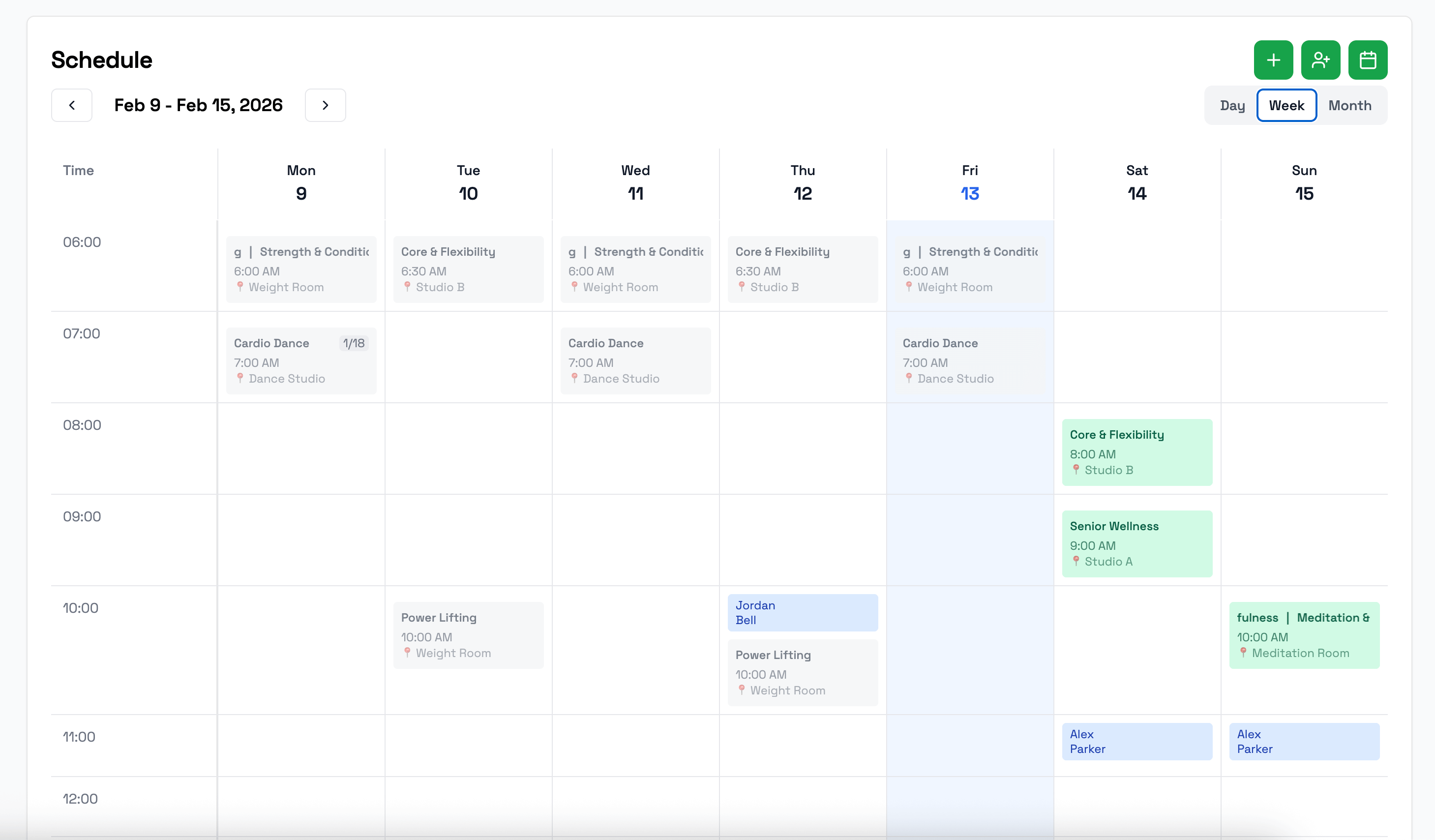Switch to Month view
The height and width of the screenshot is (840, 1435).
coord(1350,105)
